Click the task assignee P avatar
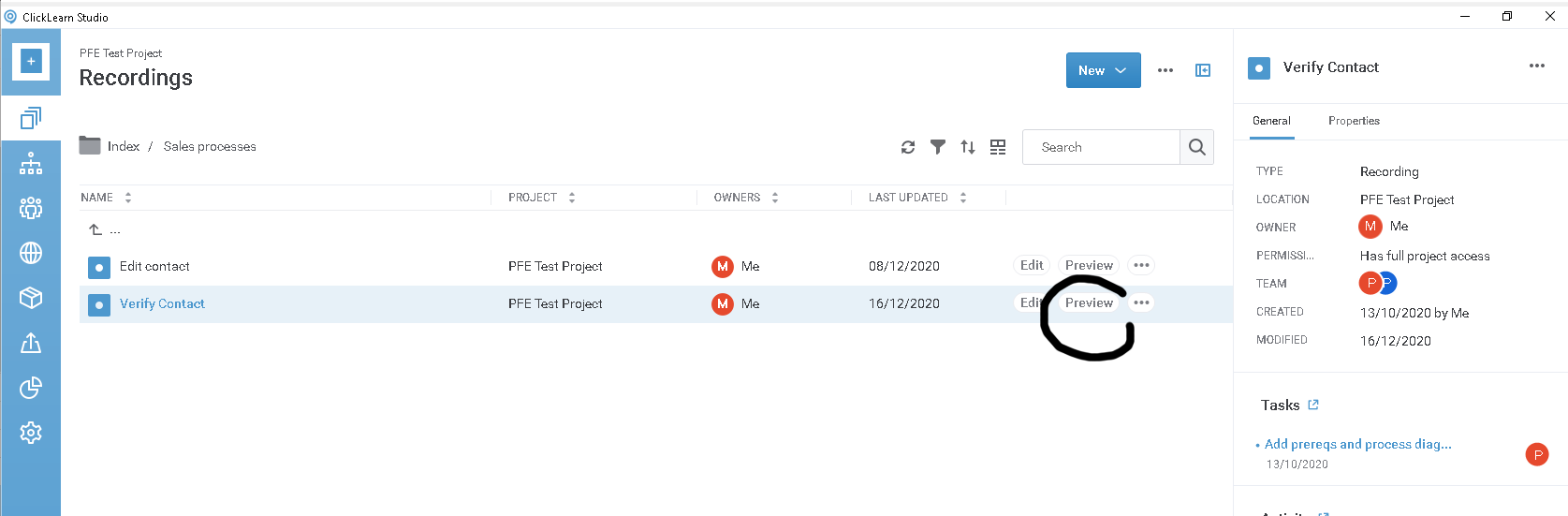Screen dimensions: 1568x516 (x=1537, y=454)
